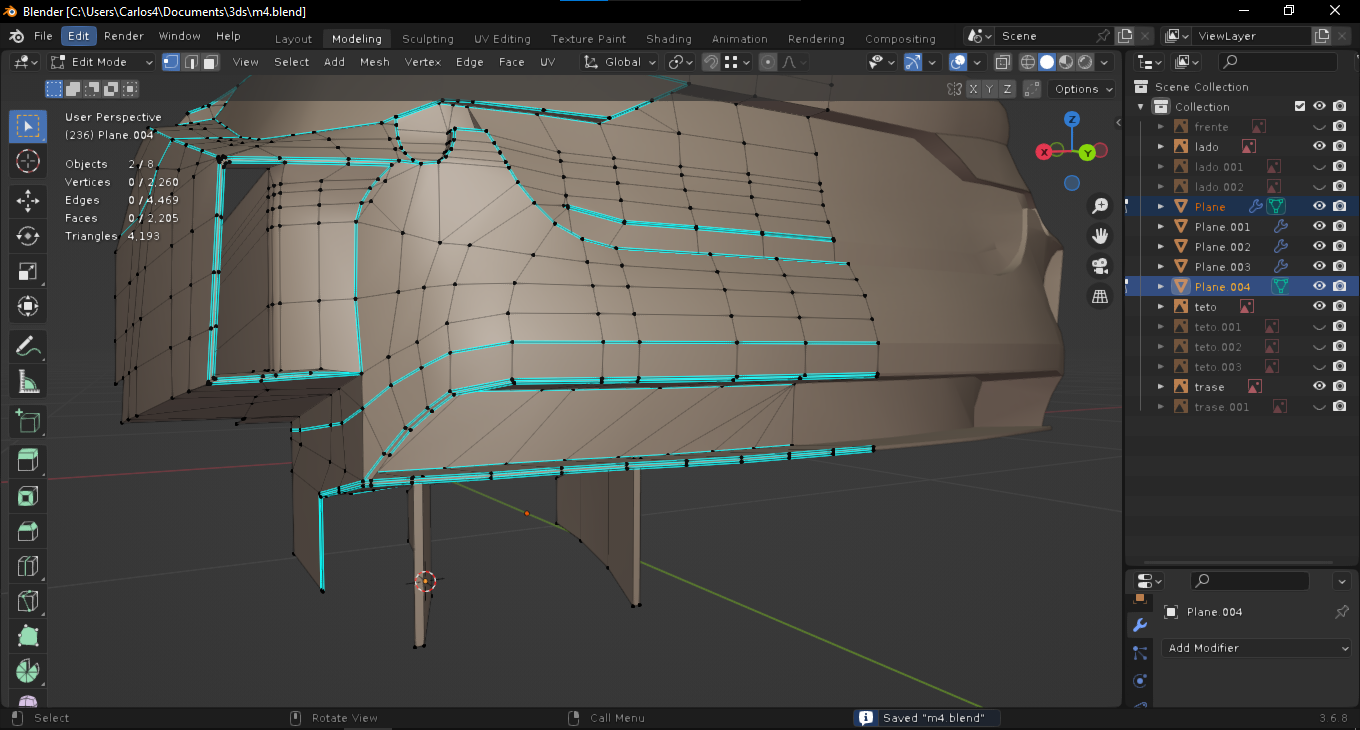Pick the Measure tool
This screenshot has height=730, width=1360.
click(28, 382)
